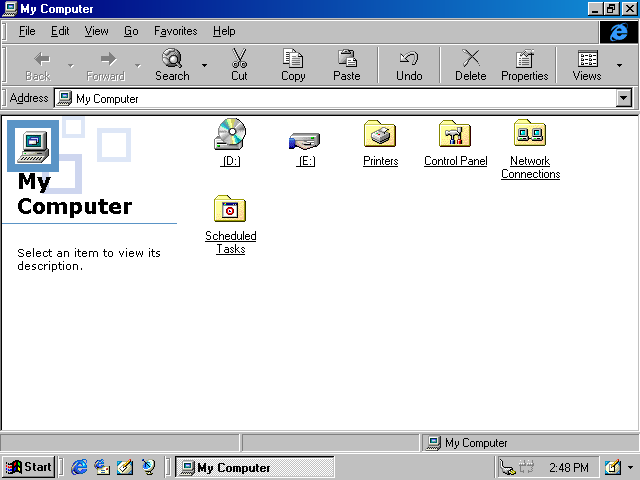640x480 pixels.
Task: Click the Control Panel link label
Action: [x=456, y=161]
